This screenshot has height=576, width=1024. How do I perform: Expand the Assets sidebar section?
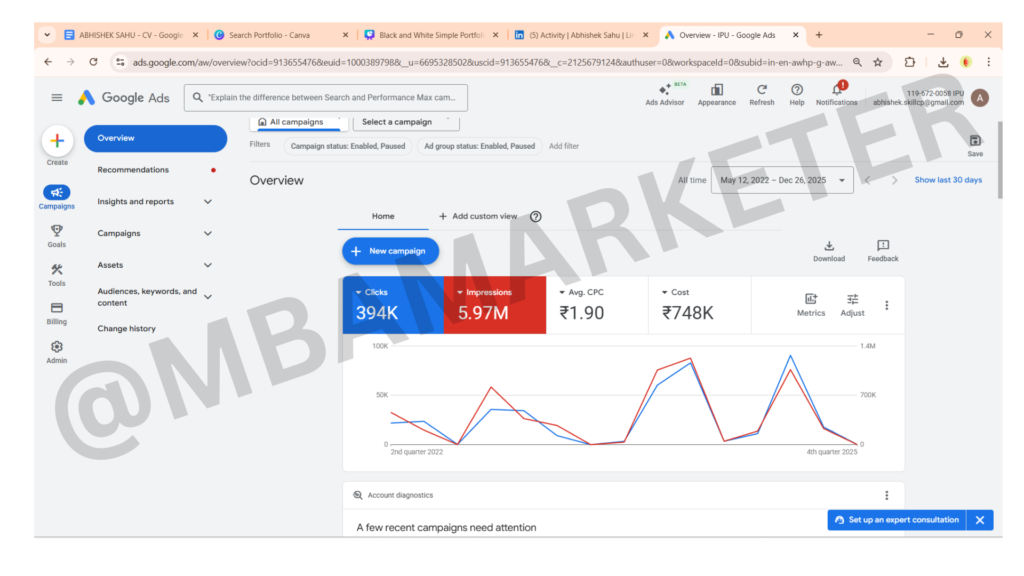coord(208,265)
